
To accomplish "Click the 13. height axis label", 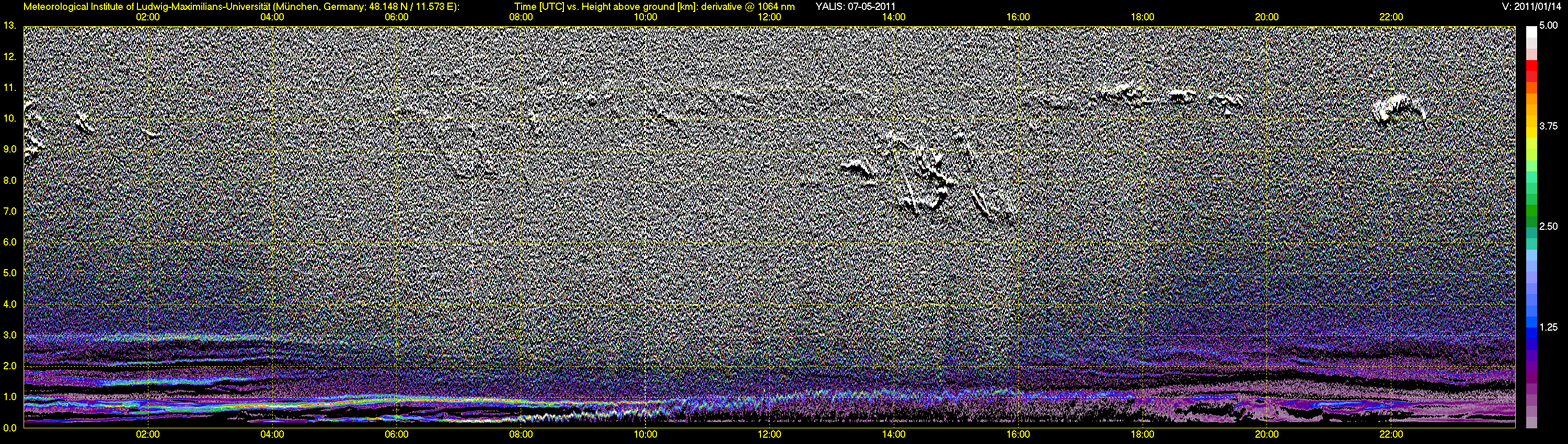I will coord(10,26).
